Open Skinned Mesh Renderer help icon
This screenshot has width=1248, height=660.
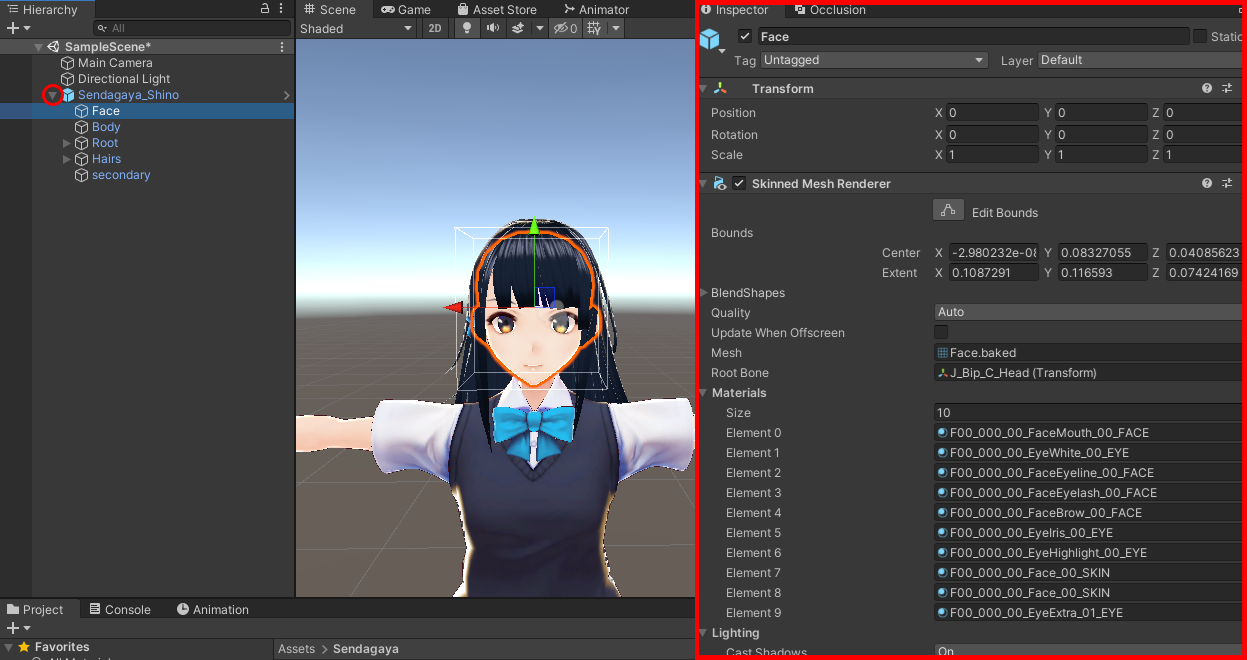pyautogui.click(x=1207, y=183)
